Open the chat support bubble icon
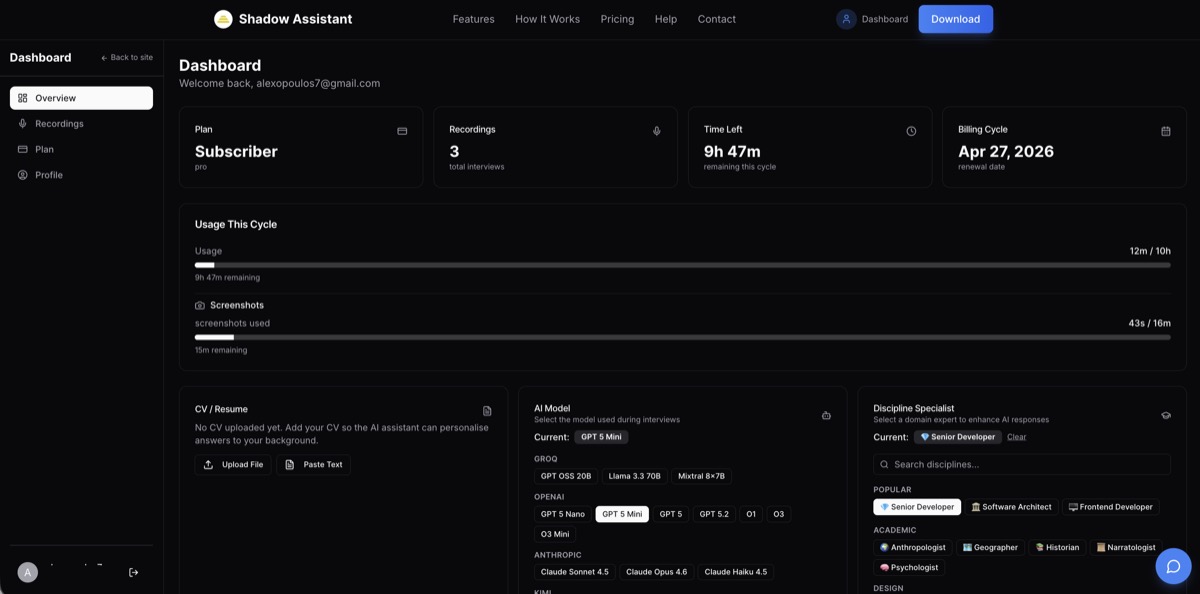The image size is (1200, 594). 1173,566
